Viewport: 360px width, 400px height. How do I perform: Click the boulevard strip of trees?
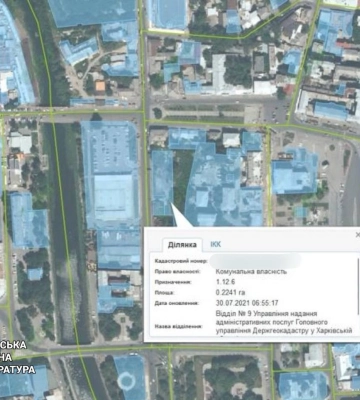pyautogui.click(x=203, y=114)
